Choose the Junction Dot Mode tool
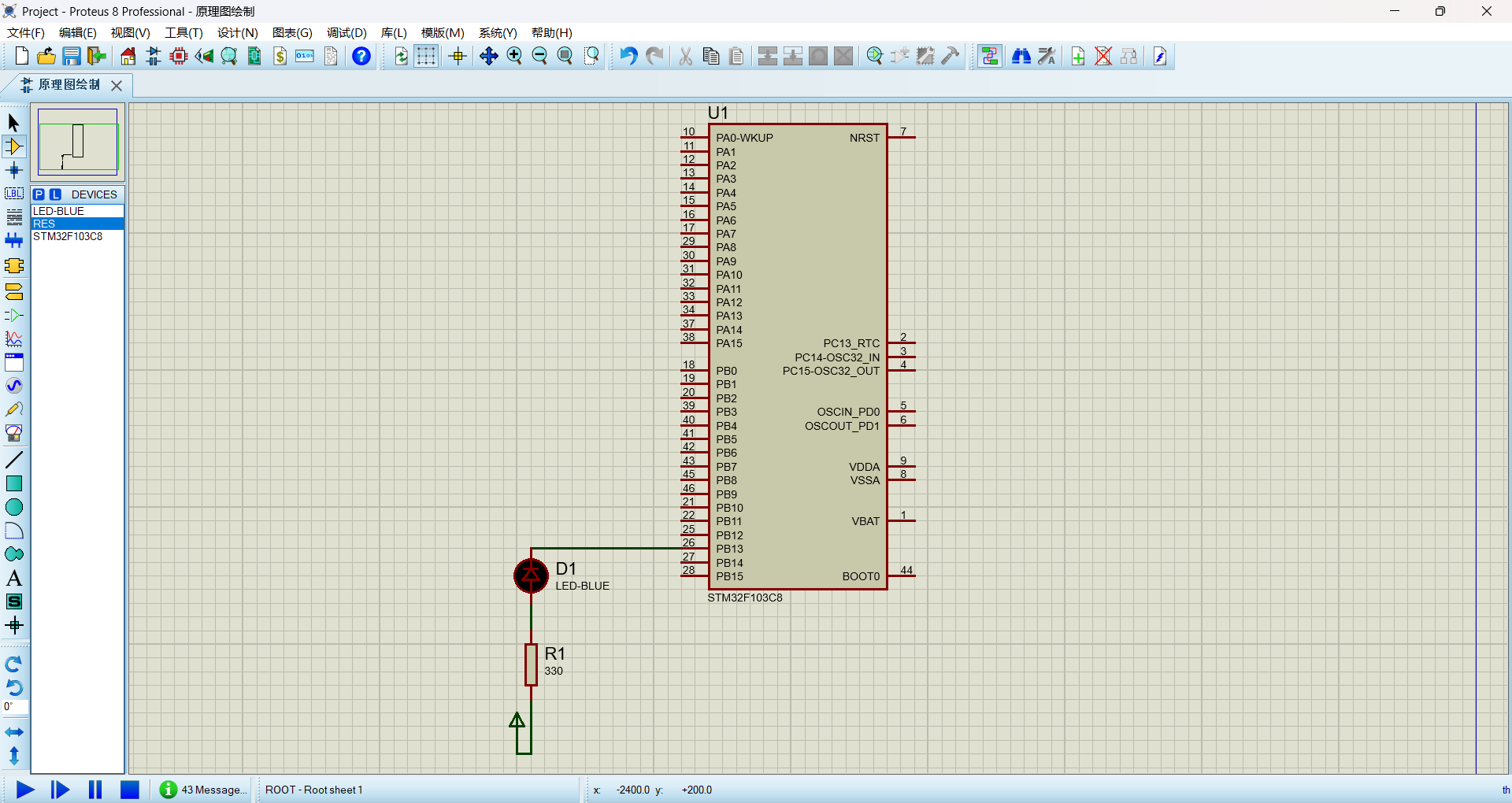This screenshot has width=1512, height=803. pos(14,170)
